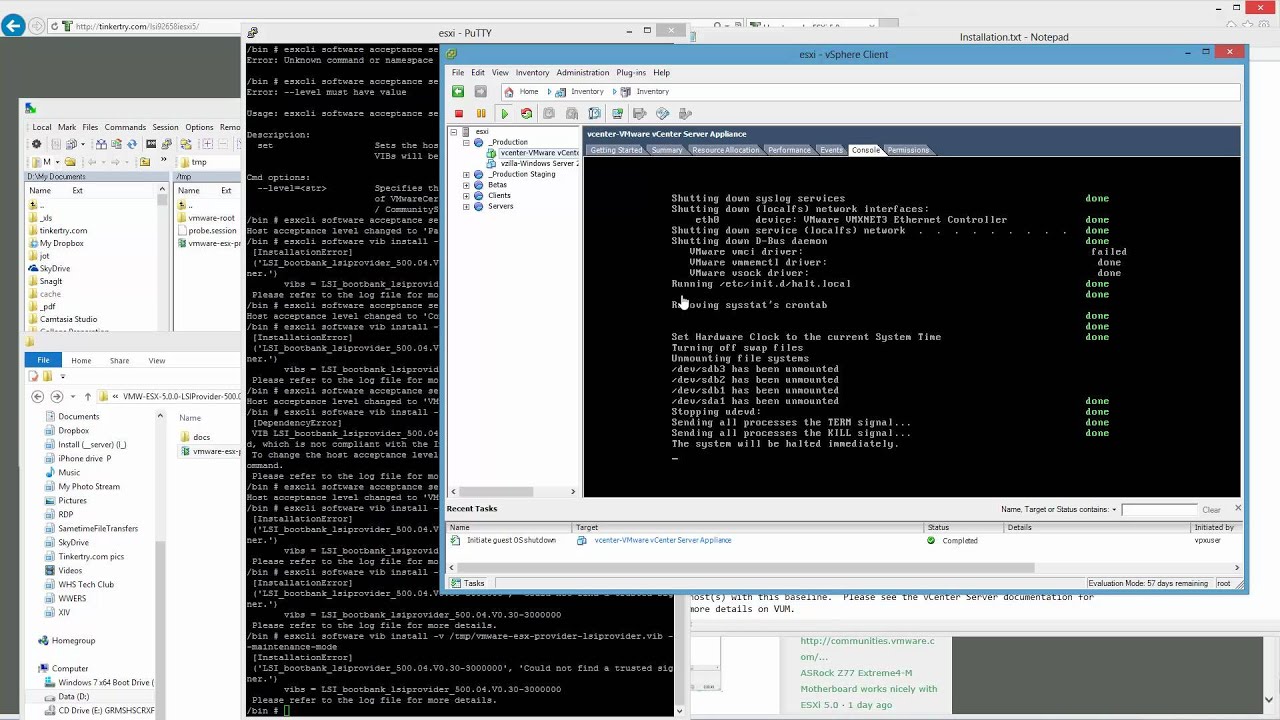The height and width of the screenshot is (720, 1280).
Task: Click the green Back navigation arrow in vSphere
Action: pos(458,92)
